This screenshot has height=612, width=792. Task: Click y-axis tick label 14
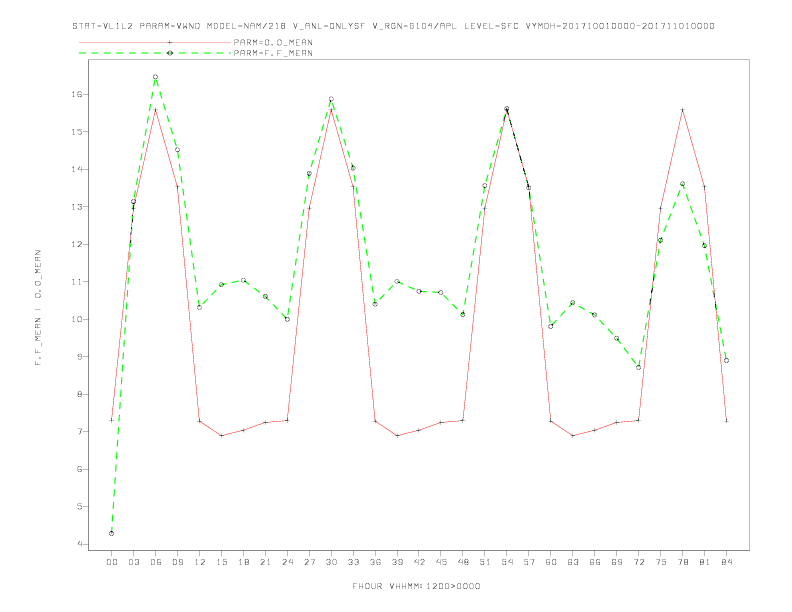coord(77,169)
